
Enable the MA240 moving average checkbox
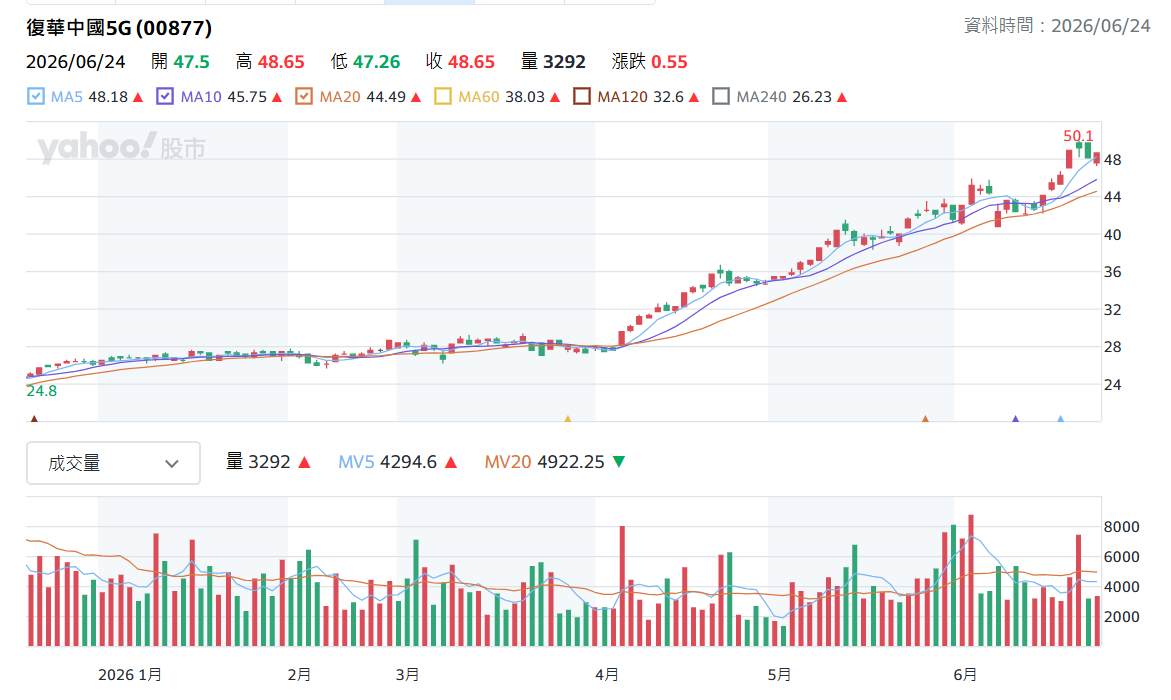(721, 96)
